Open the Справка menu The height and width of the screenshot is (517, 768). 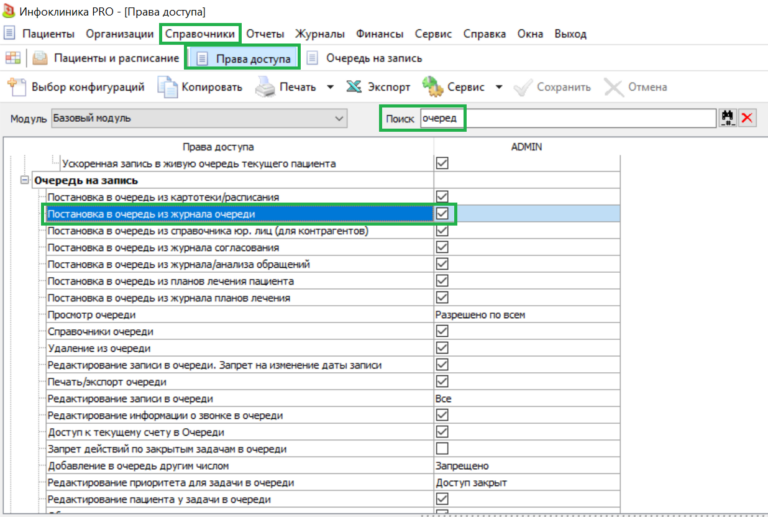[x=484, y=34]
